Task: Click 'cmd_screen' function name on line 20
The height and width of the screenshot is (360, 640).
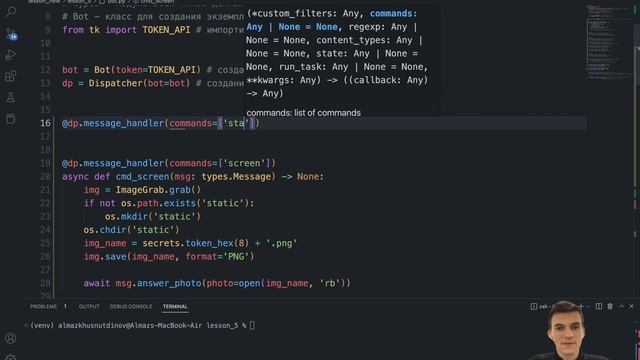Action: (142, 177)
